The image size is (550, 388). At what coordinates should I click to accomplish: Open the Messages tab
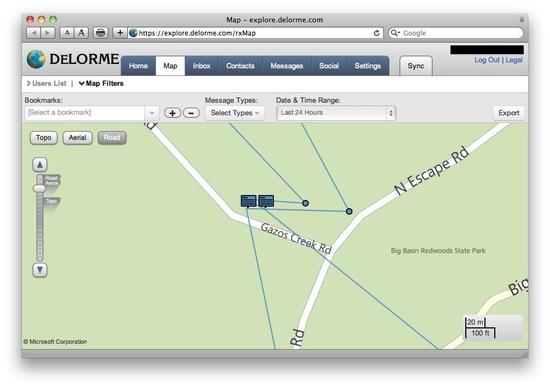coord(287,66)
